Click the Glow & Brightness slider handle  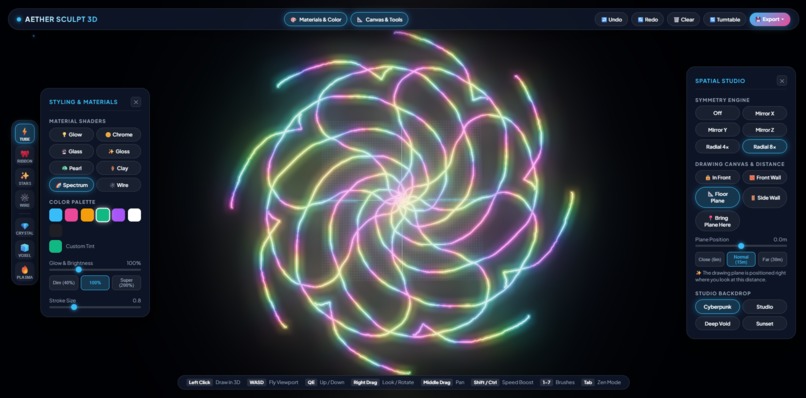(x=79, y=269)
